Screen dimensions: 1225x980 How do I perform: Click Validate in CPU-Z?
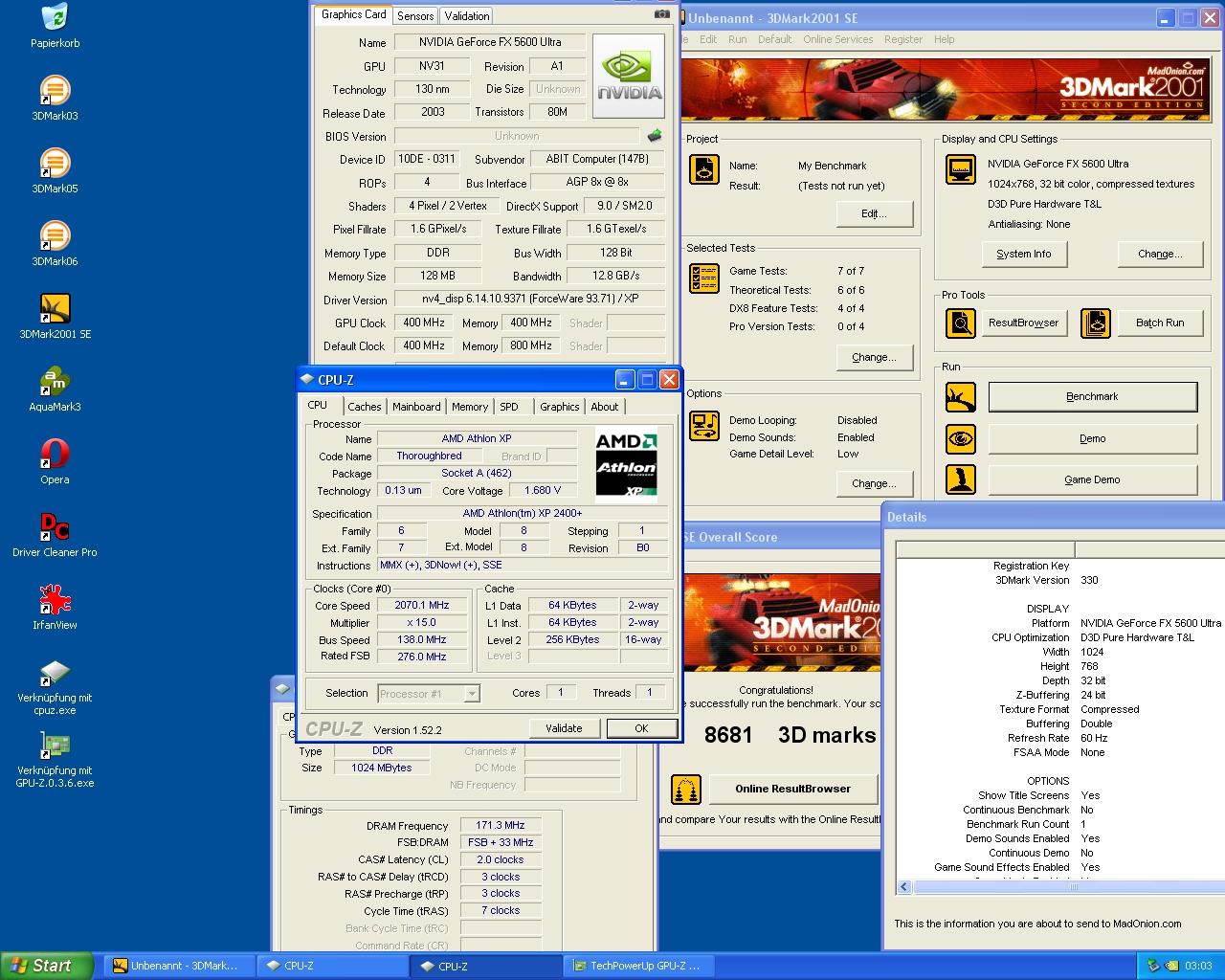564,728
